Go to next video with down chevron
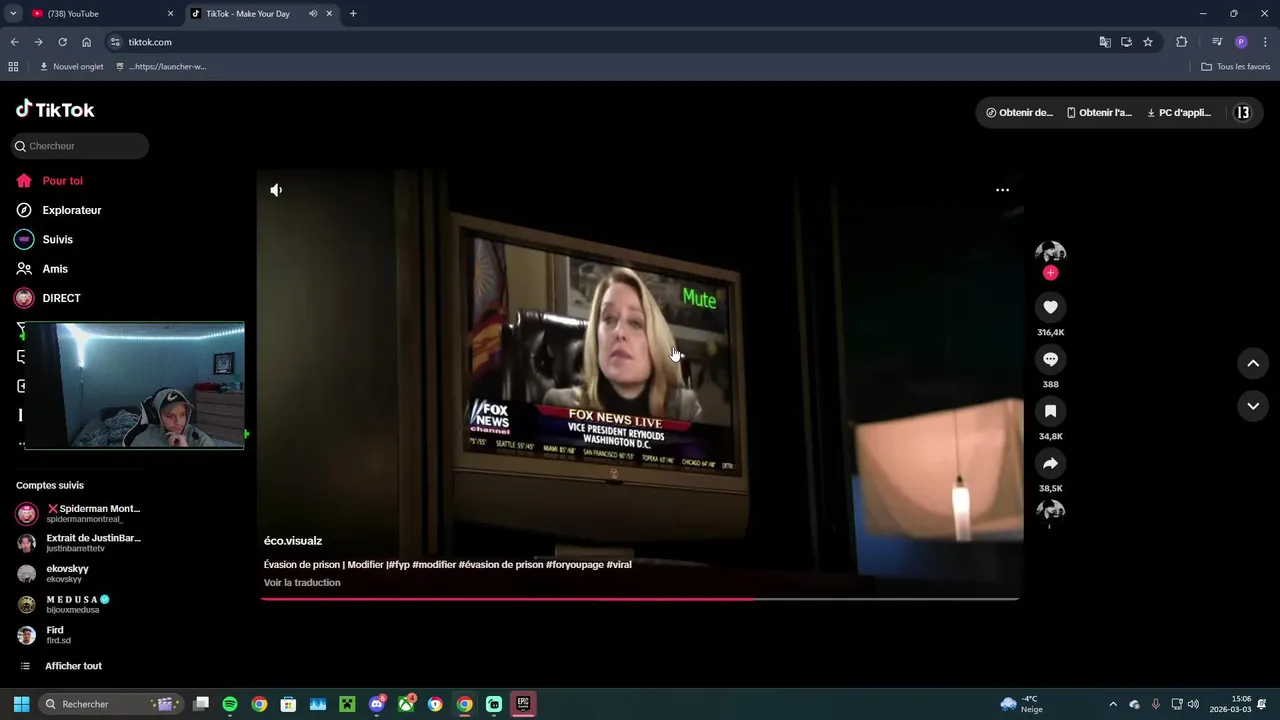Screen dimensions: 1280x720 [x=1253, y=406]
